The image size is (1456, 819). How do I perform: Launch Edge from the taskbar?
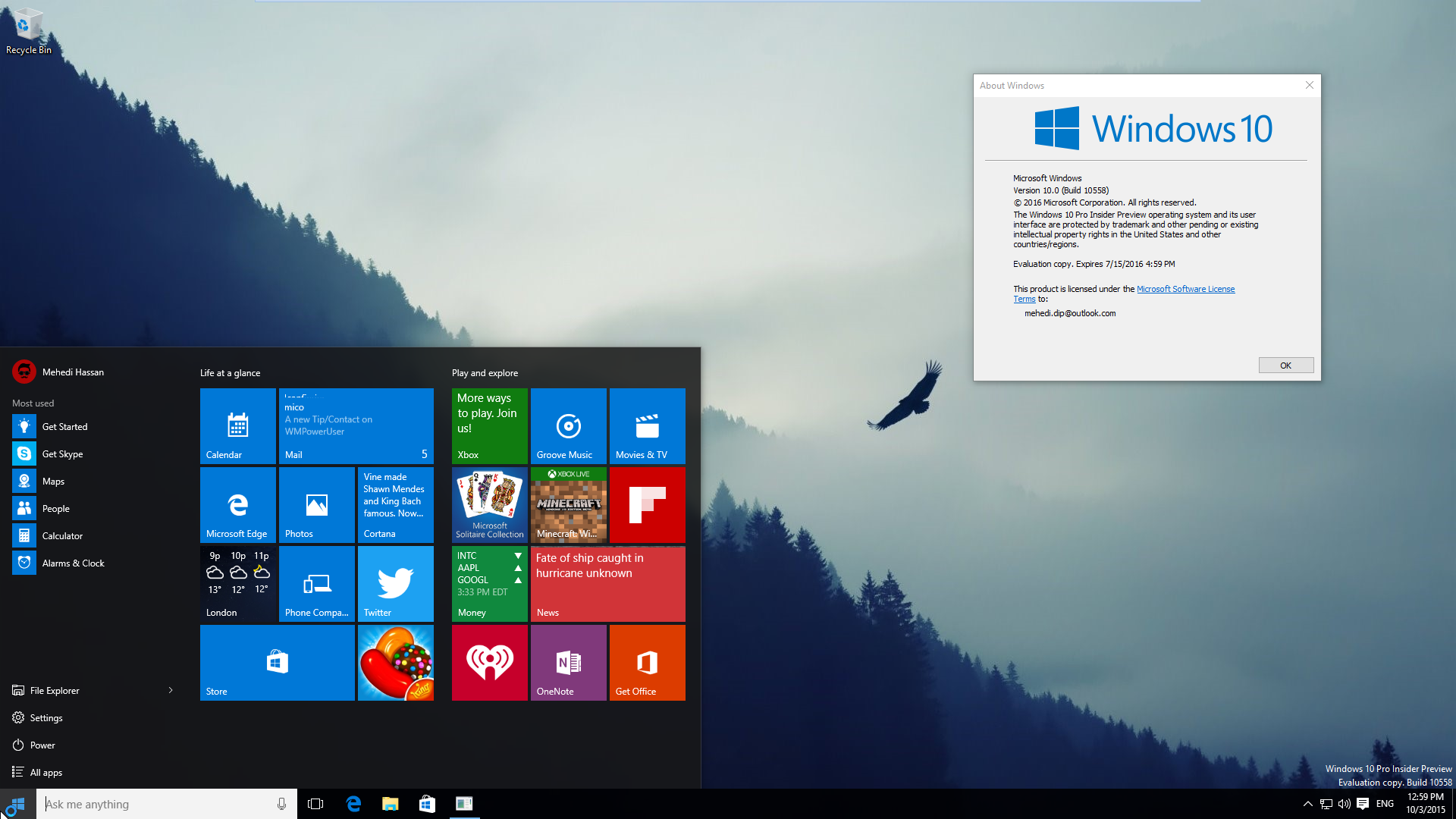tap(353, 804)
